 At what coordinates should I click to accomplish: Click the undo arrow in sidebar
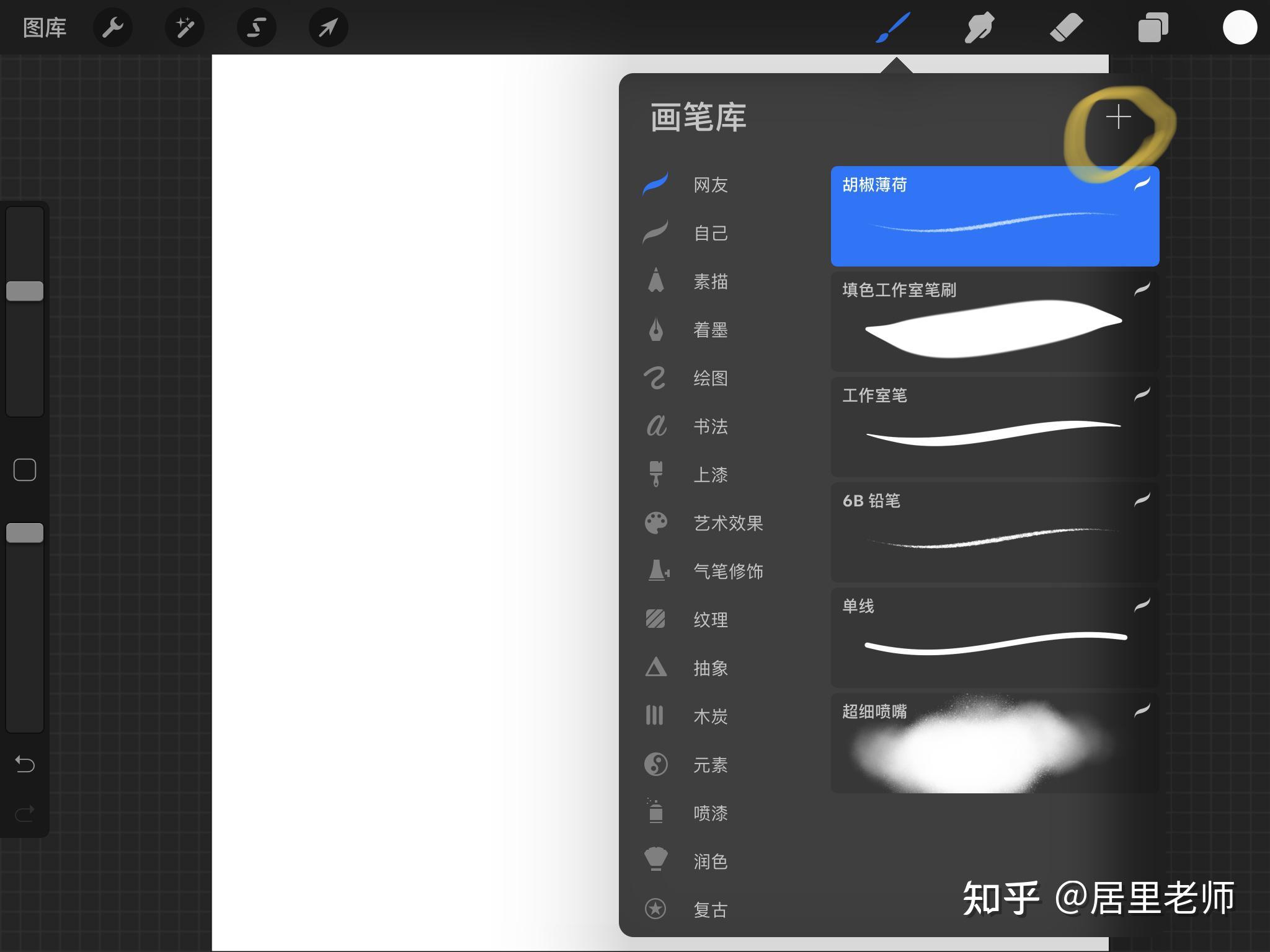(x=25, y=764)
